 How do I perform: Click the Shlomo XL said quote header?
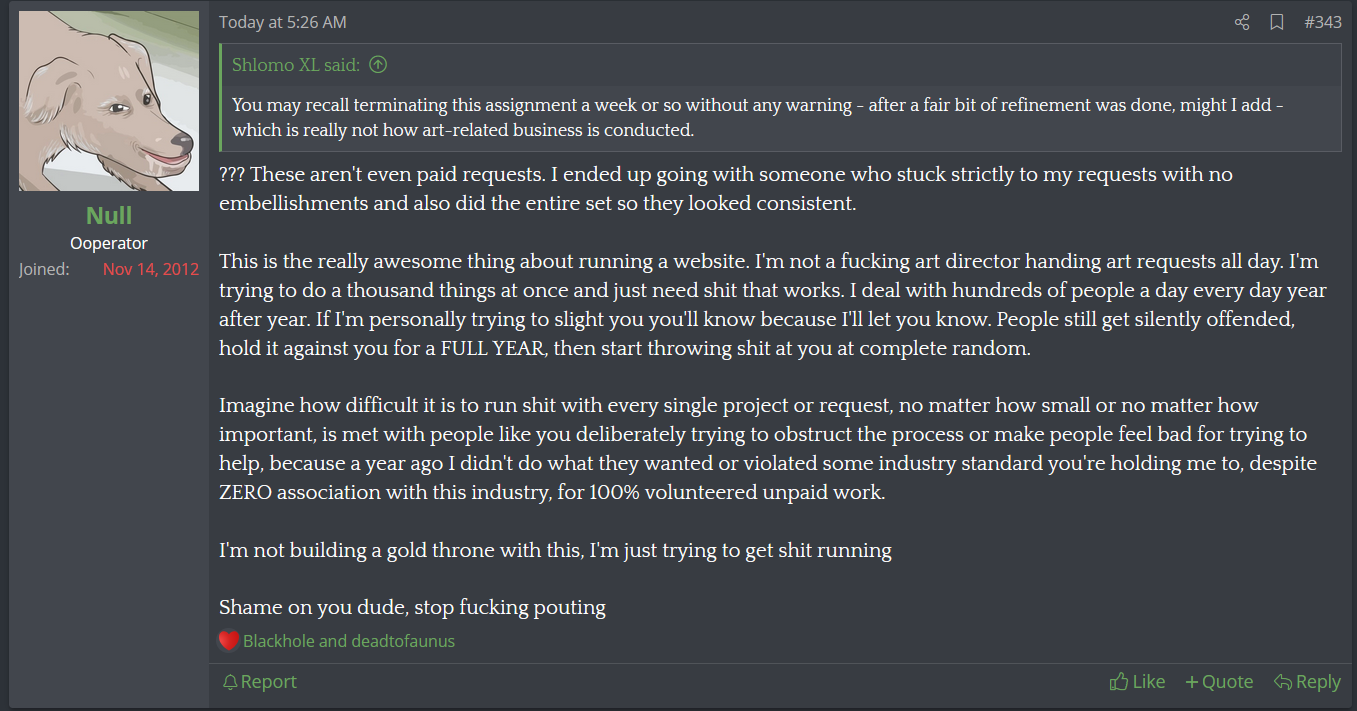pos(296,65)
